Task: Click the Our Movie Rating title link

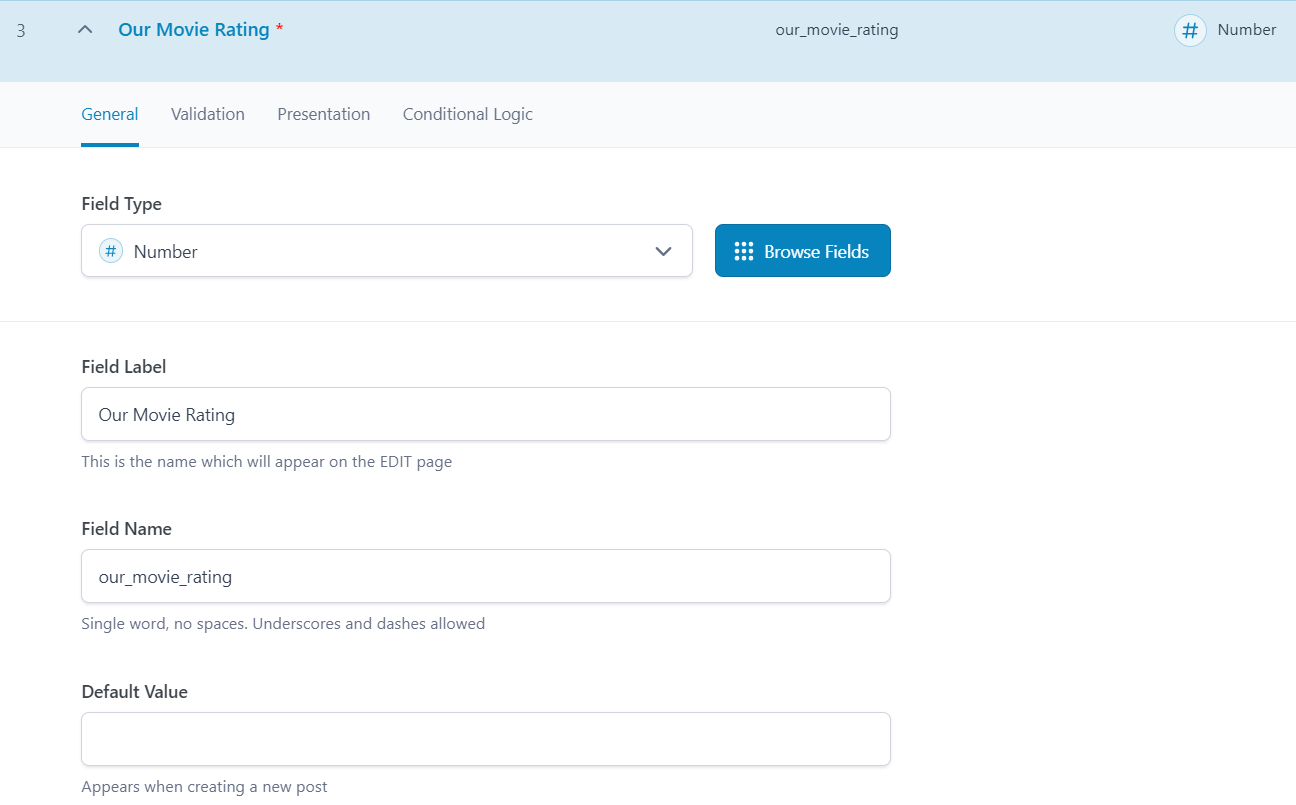Action: click(x=194, y=29)
